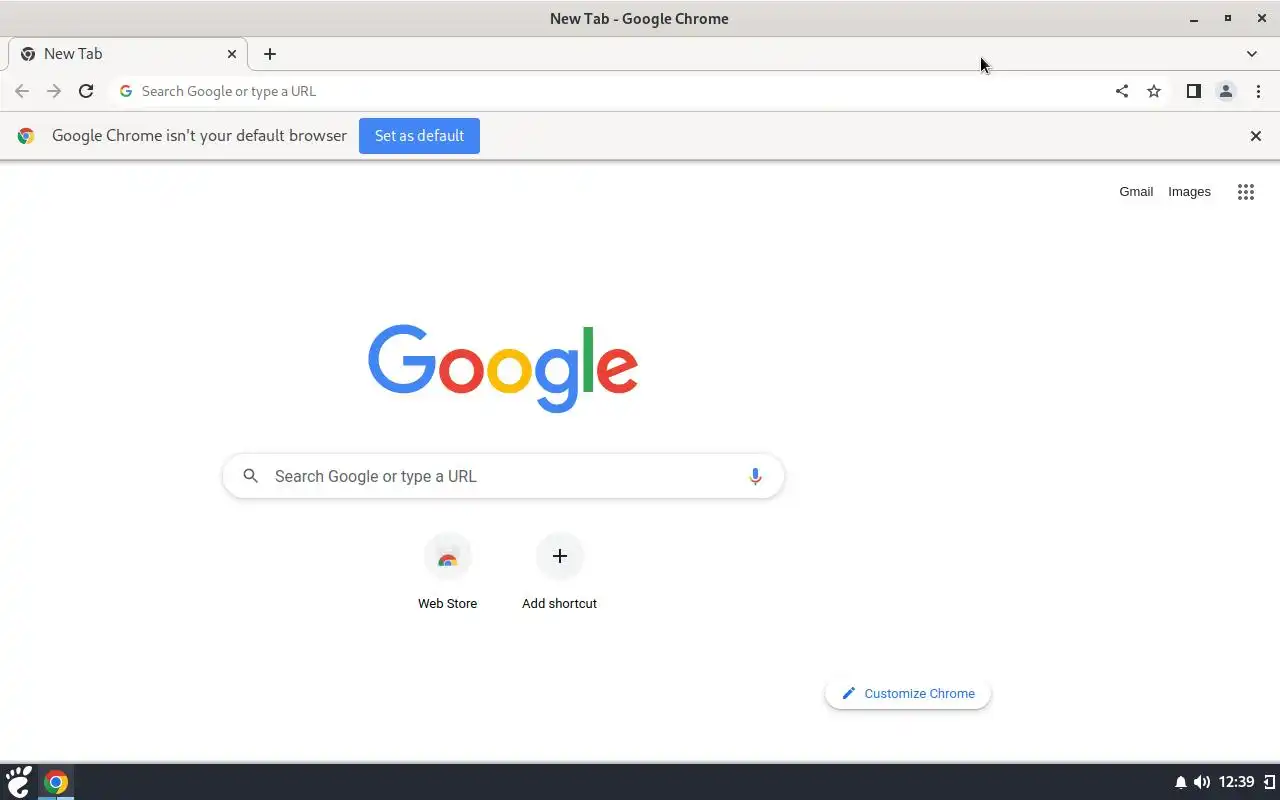The width and height of the screenshot is (1280, 800).
Task: Select Chrome in the taskbar
Action: click(x=56, y=782)
